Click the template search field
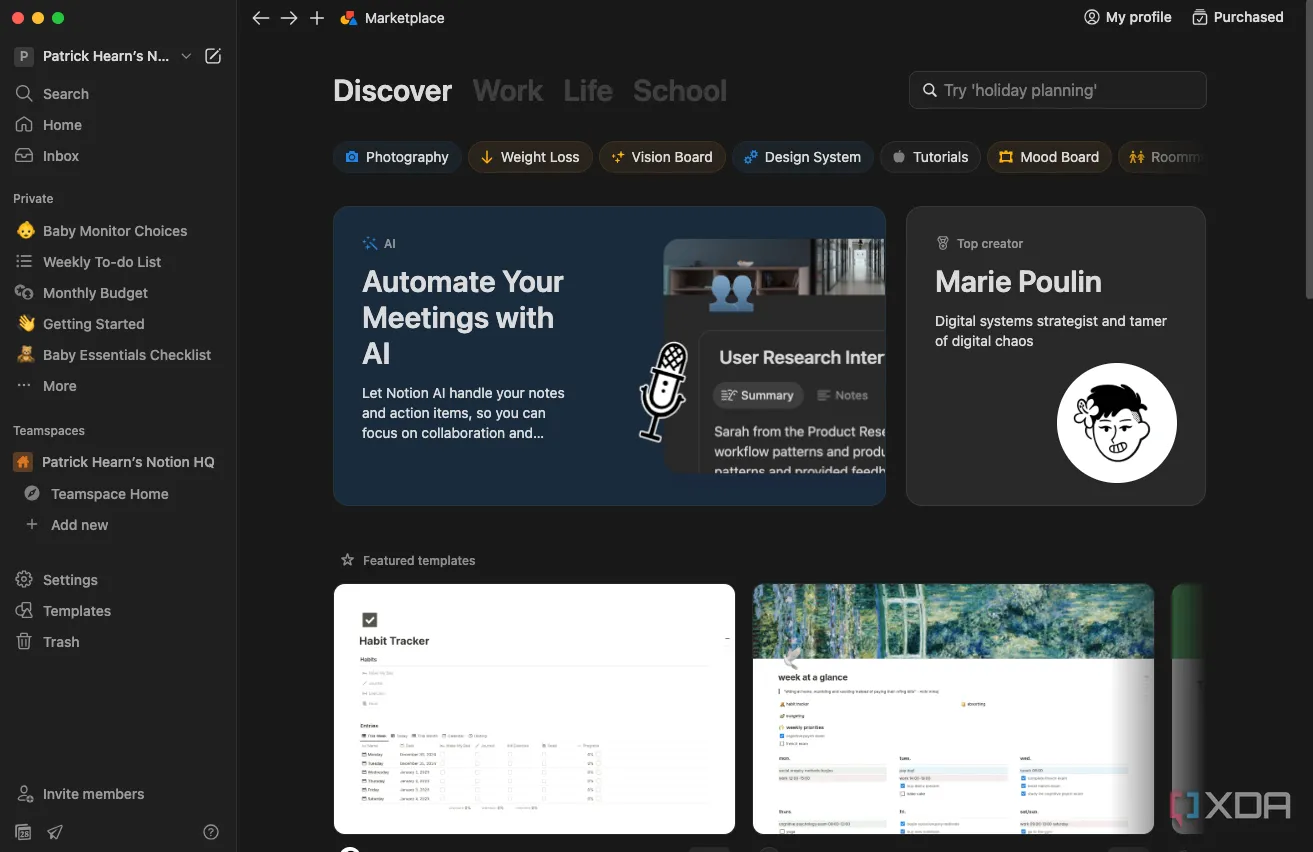Viewport: 1313px width, 852px height. click(x=1057, y=90)
